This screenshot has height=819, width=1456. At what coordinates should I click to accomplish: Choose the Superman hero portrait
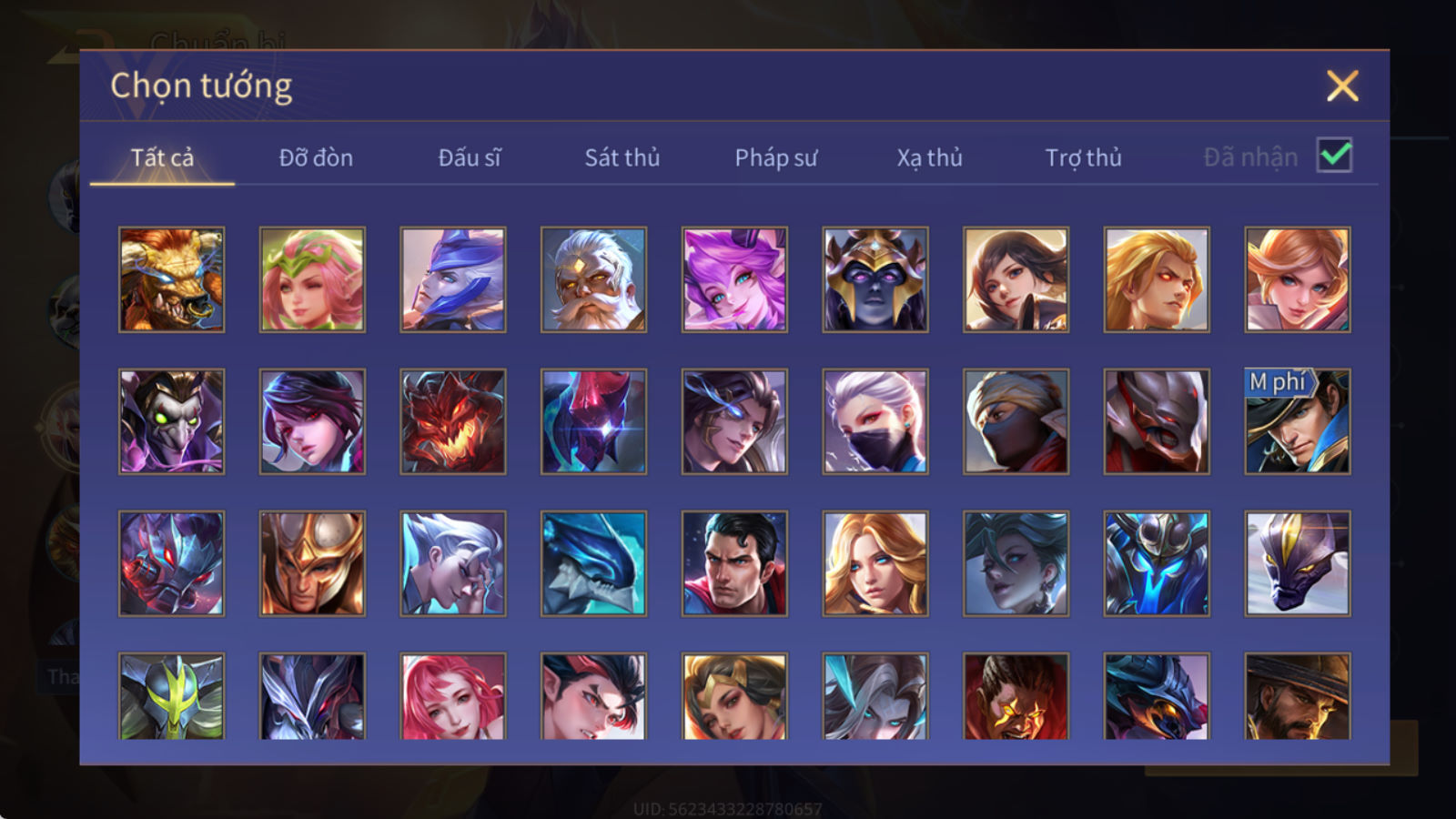point(734,563)
